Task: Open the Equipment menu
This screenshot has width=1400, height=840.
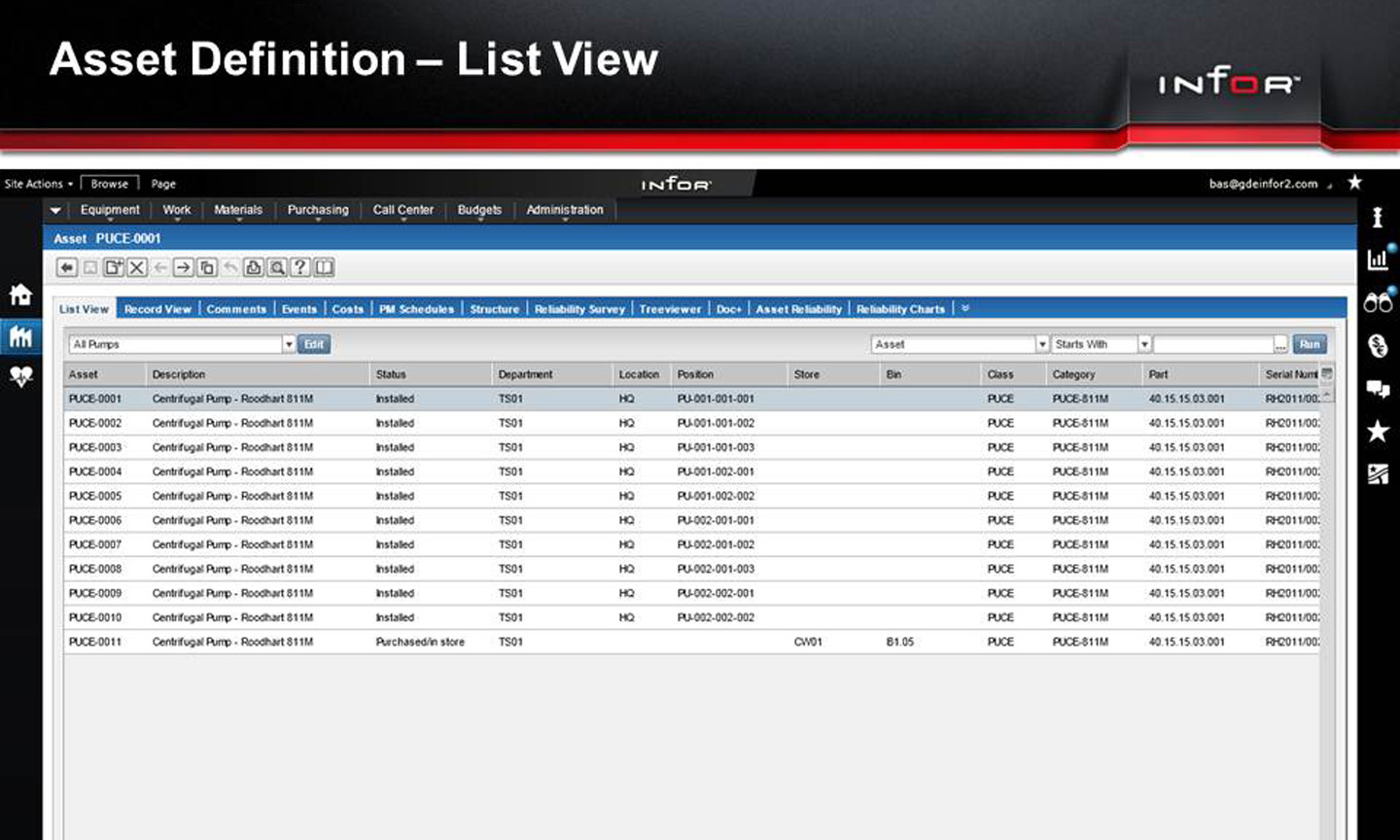Action: 110,210
